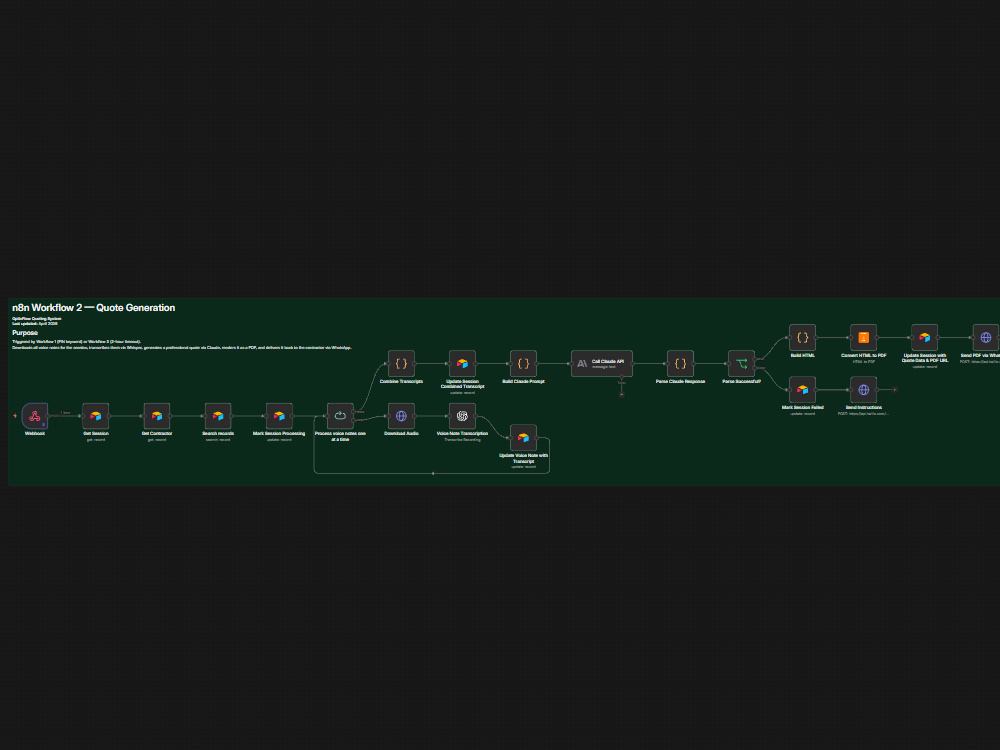Image resolution: width=1000 pixels, height=750 pixels.
Task: Click the trigger bolt left of Webhook
Action: (15, 416)
